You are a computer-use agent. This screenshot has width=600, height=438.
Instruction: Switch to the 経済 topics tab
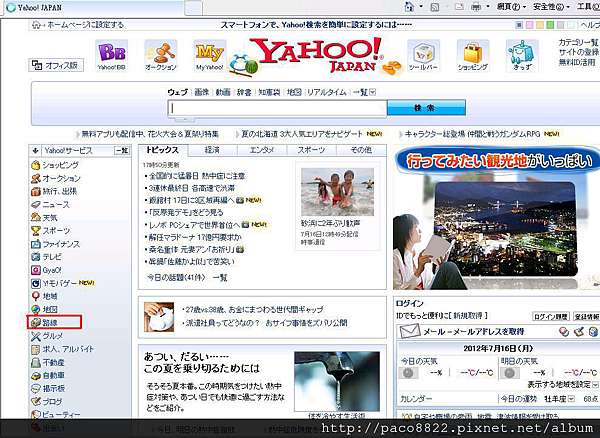(x=212, y=150)
